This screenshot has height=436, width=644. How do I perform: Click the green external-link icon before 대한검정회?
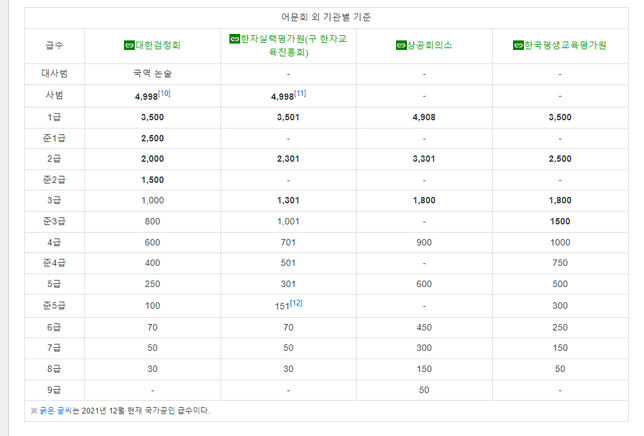click(x=128, y=45)
